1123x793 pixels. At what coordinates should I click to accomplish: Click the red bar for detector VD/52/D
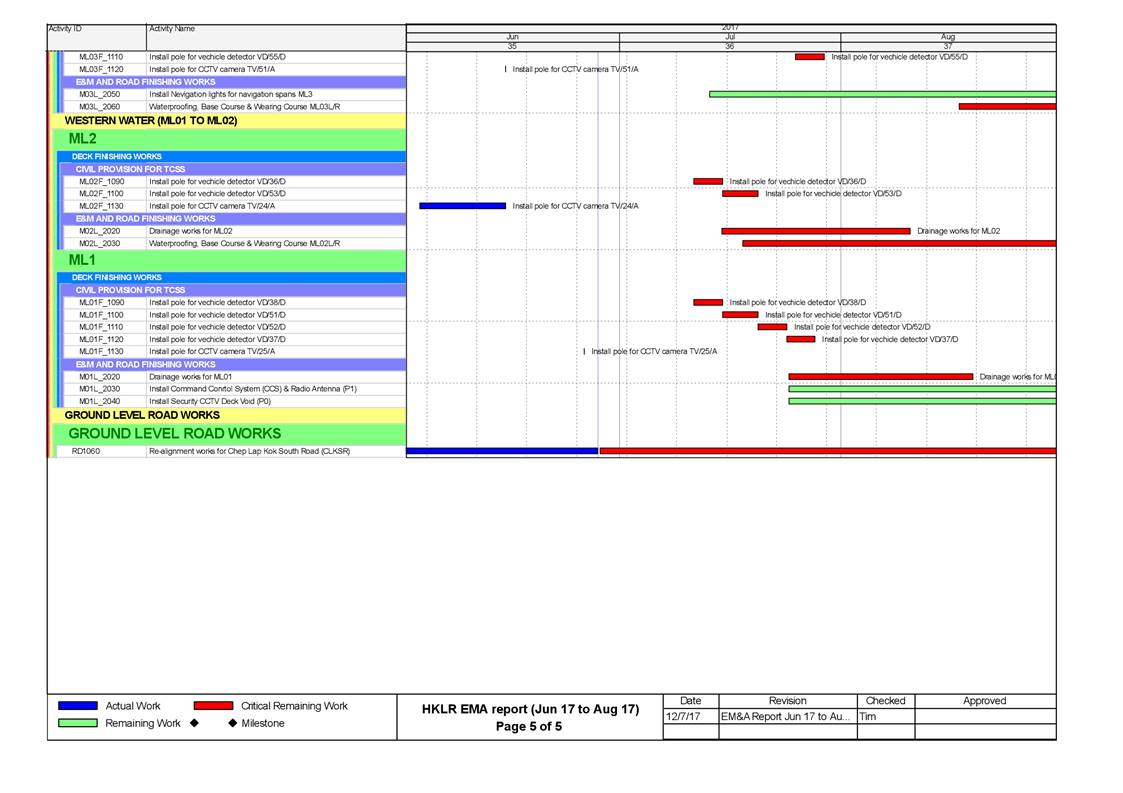point(772,327)
